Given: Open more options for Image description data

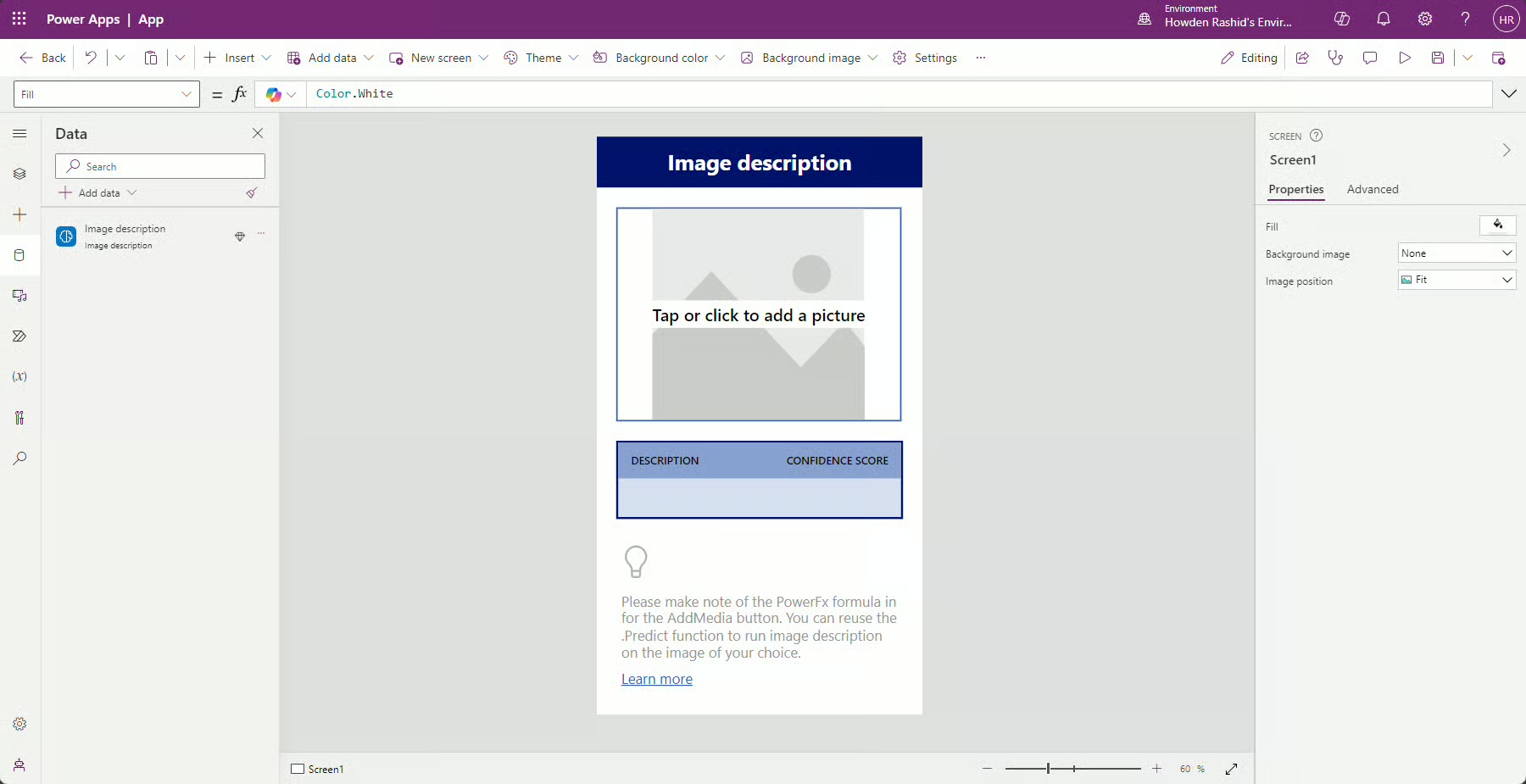Looking at the screenshot, I should [261, 234].
